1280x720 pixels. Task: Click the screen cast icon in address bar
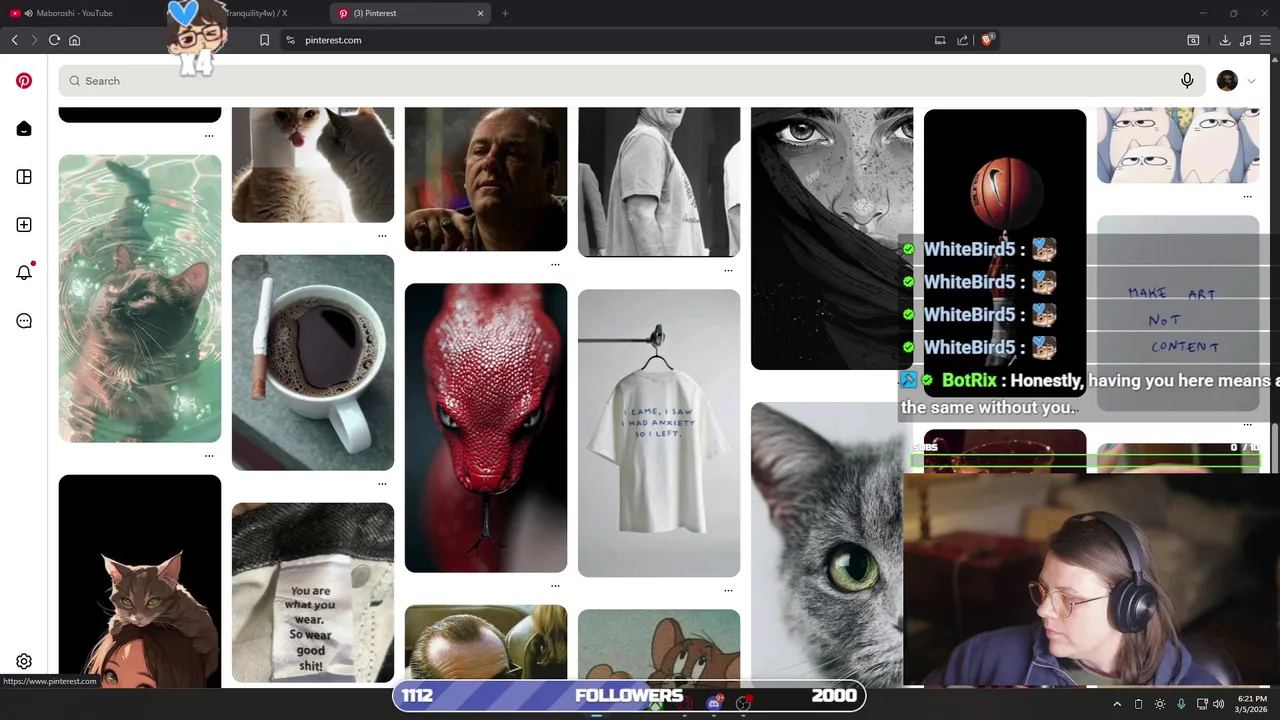[940, 40]
